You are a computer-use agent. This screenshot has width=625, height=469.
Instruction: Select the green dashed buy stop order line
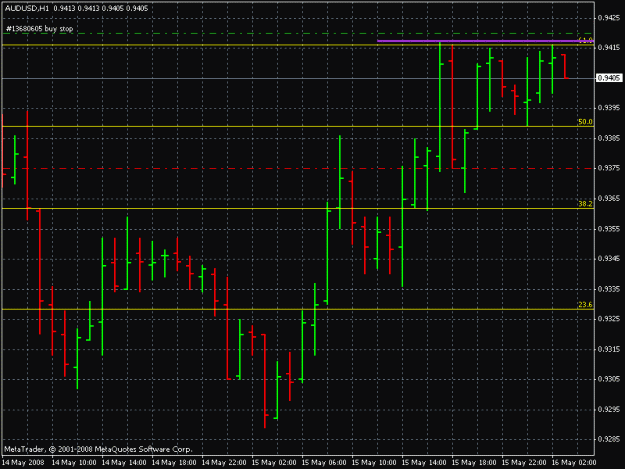coord(298,34)
